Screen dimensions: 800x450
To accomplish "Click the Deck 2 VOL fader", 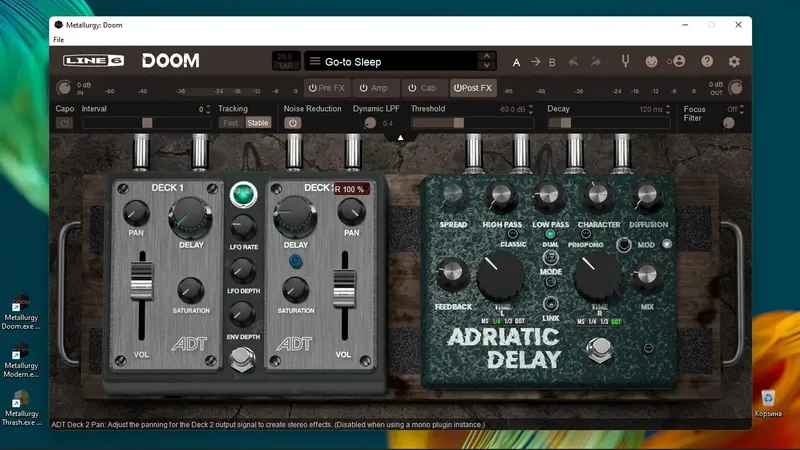I will 344,289.
